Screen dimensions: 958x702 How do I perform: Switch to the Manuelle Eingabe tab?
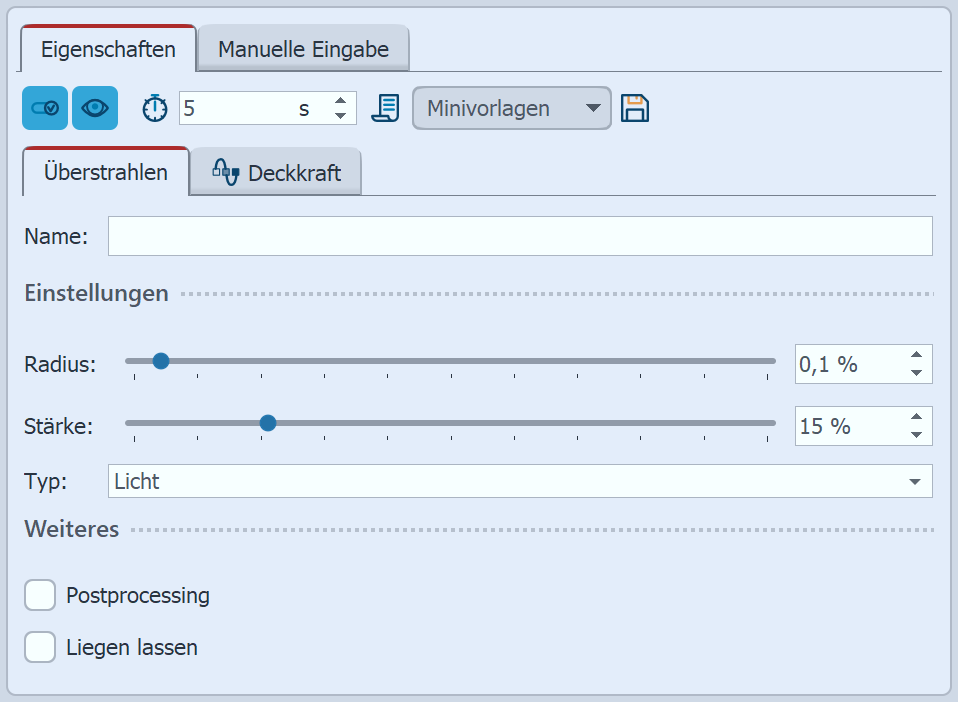click(x=303, y=49)
